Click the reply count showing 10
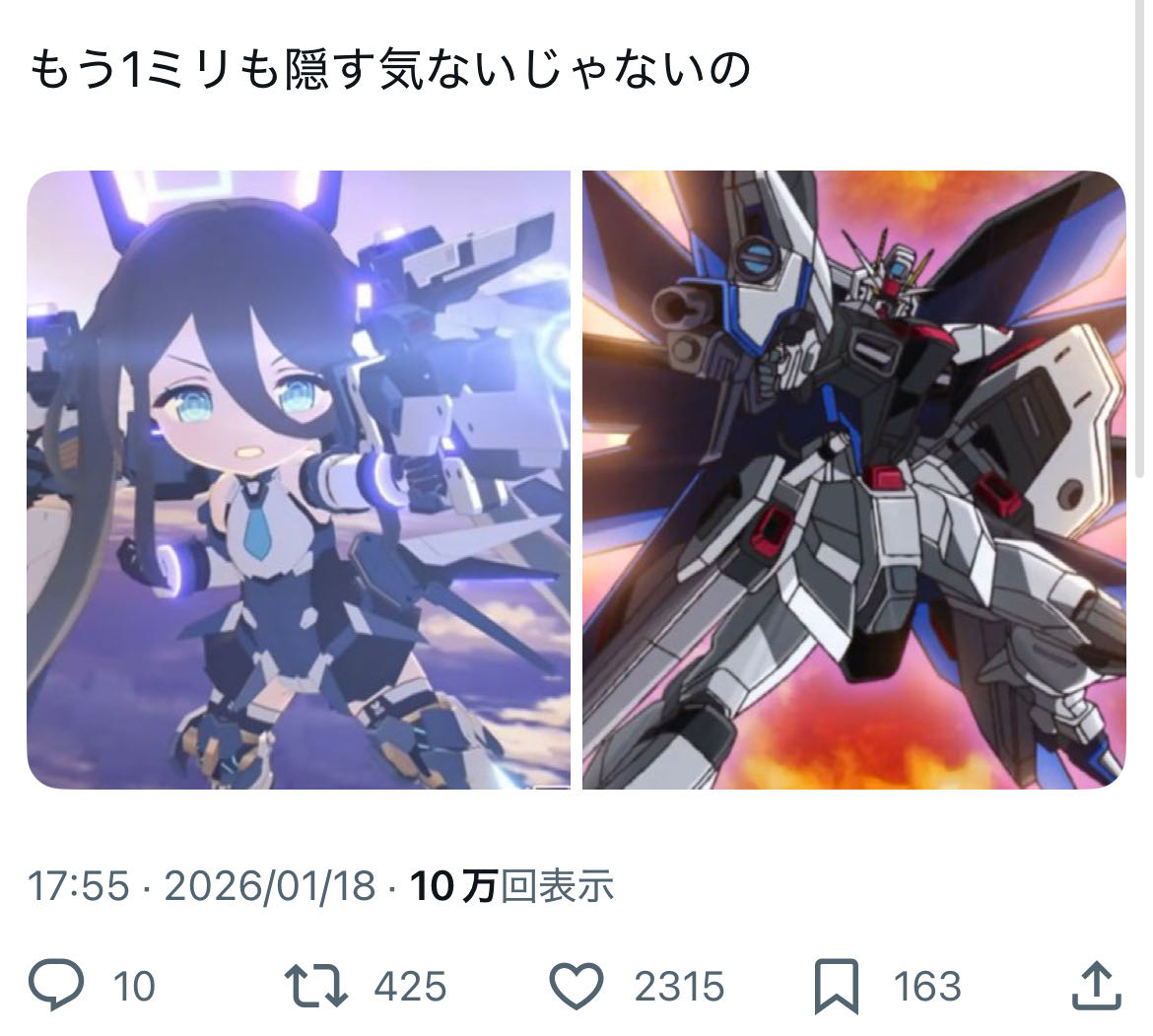 point(134,986)
